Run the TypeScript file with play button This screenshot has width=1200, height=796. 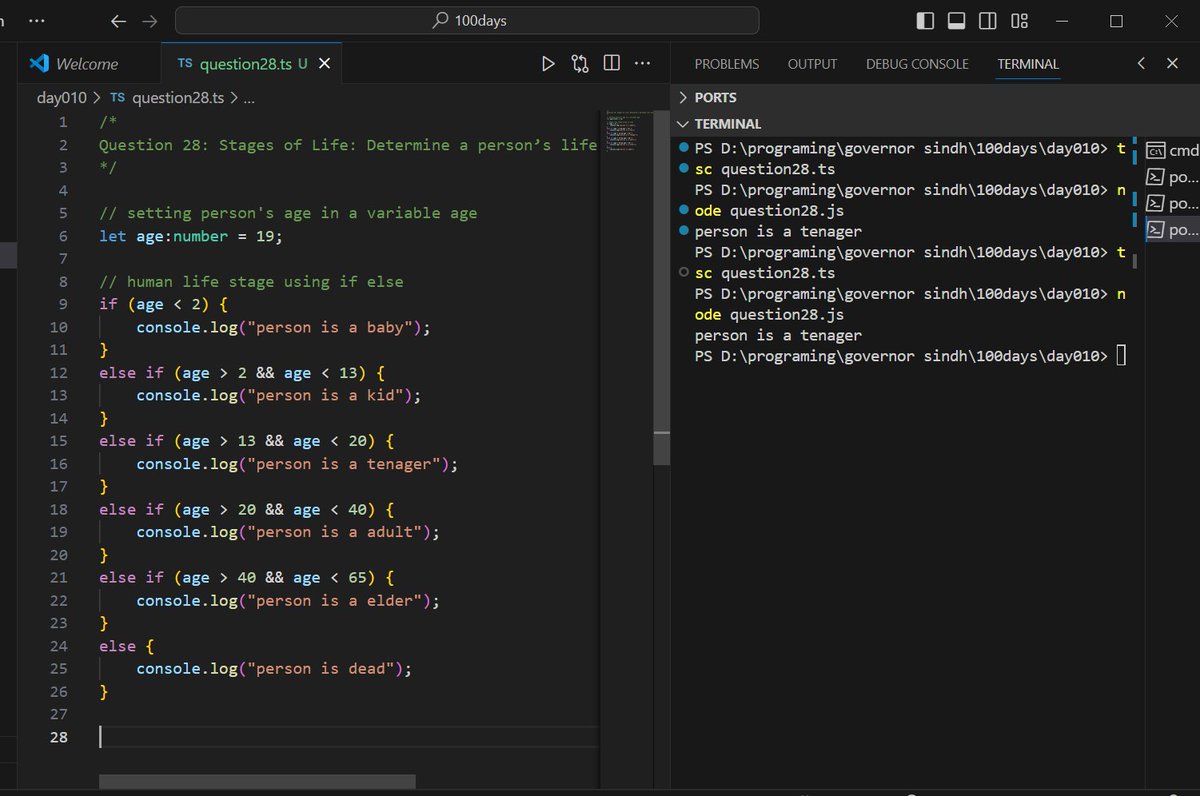[548, 64]
